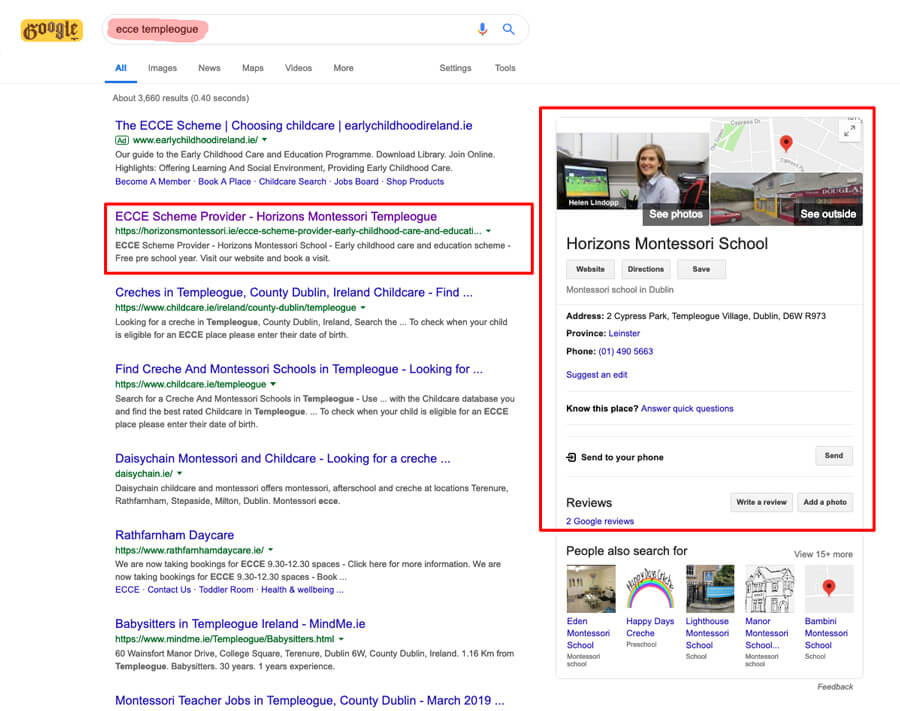Click 'View 15+ more' link
The height and width of the screenshot is (711, 900).
(x=823, y=554)
